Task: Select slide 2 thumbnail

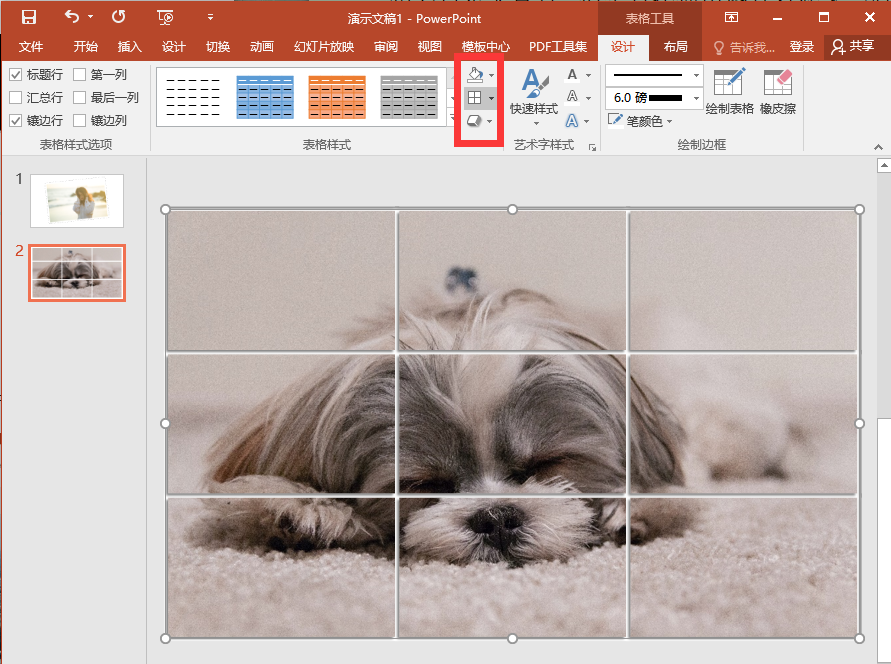Action: coord(77,273)
